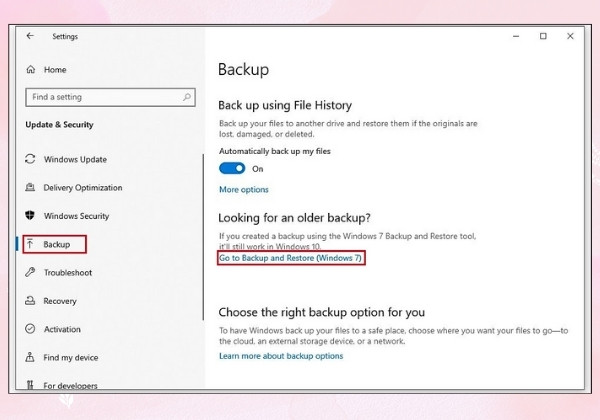Select the Windows Update refresh icon
The image size is (600, 420).
[30, 159]
